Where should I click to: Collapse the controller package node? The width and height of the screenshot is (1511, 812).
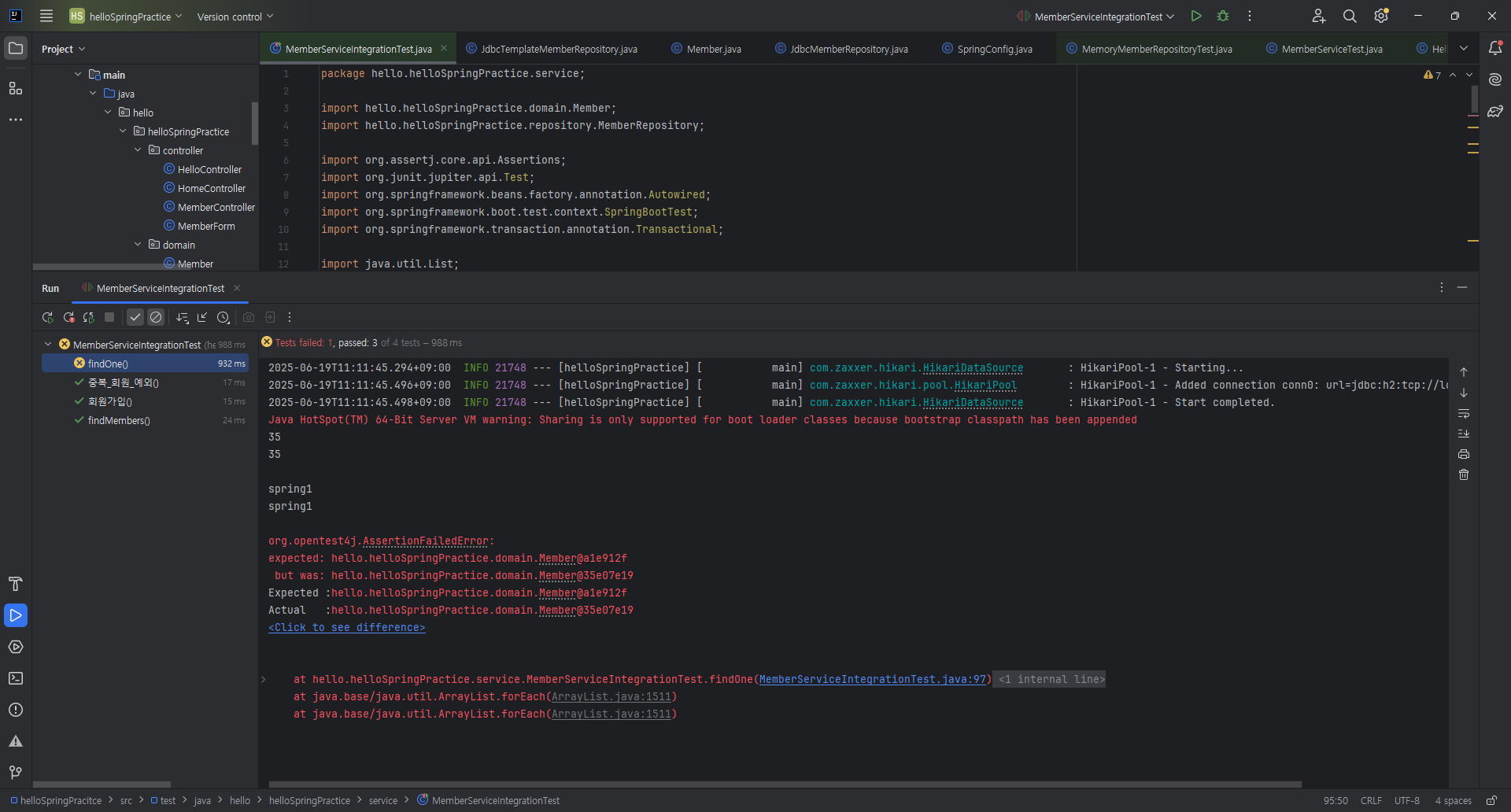138,150
